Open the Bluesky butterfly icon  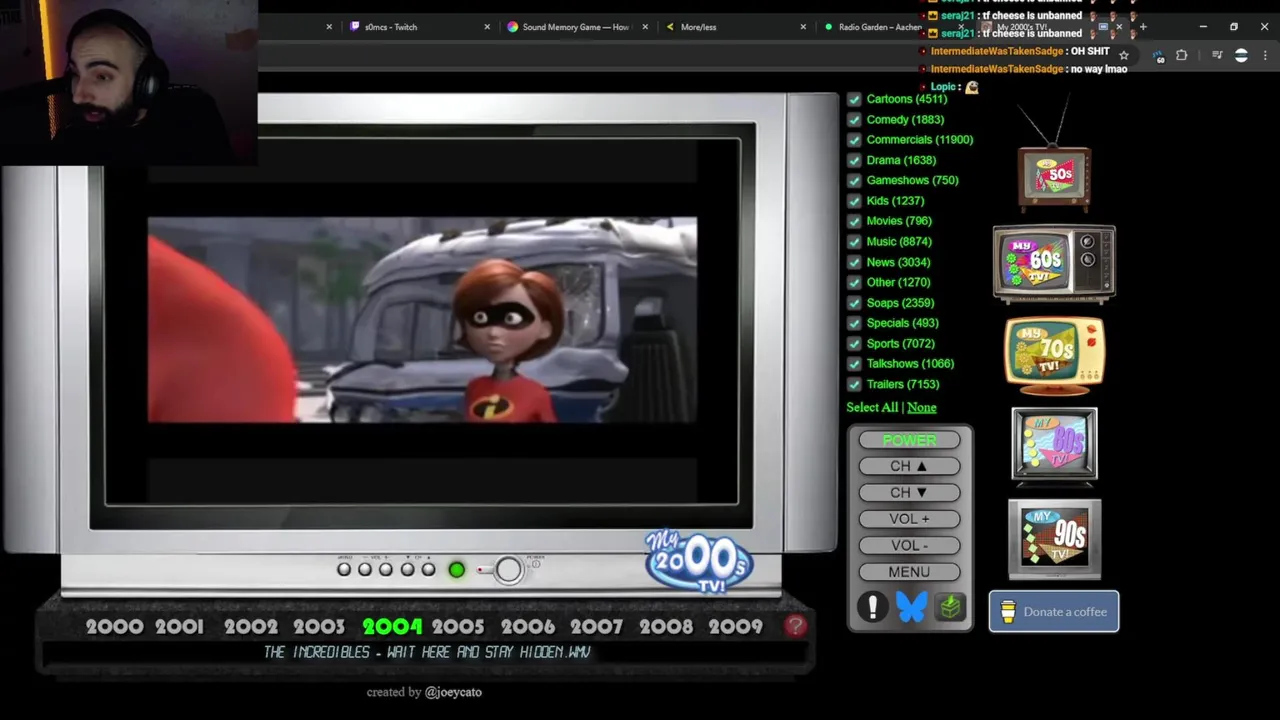point(911,607)
